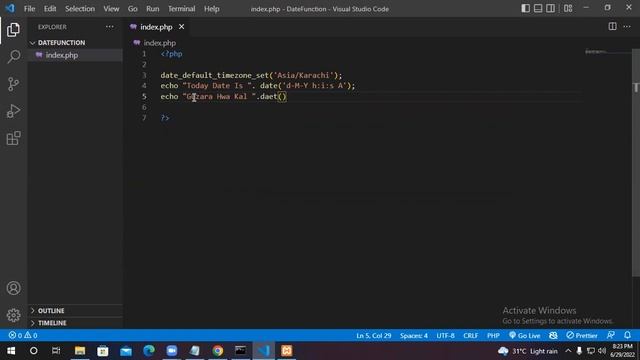
Task: Open the Selection menu
Action: (80, 9)
